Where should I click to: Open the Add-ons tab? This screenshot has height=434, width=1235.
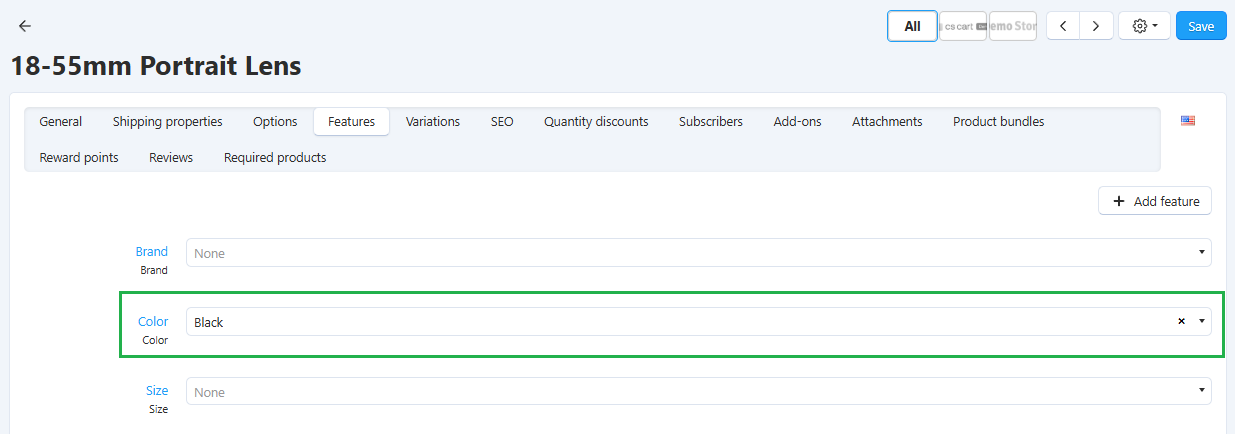tap(797, 121)
